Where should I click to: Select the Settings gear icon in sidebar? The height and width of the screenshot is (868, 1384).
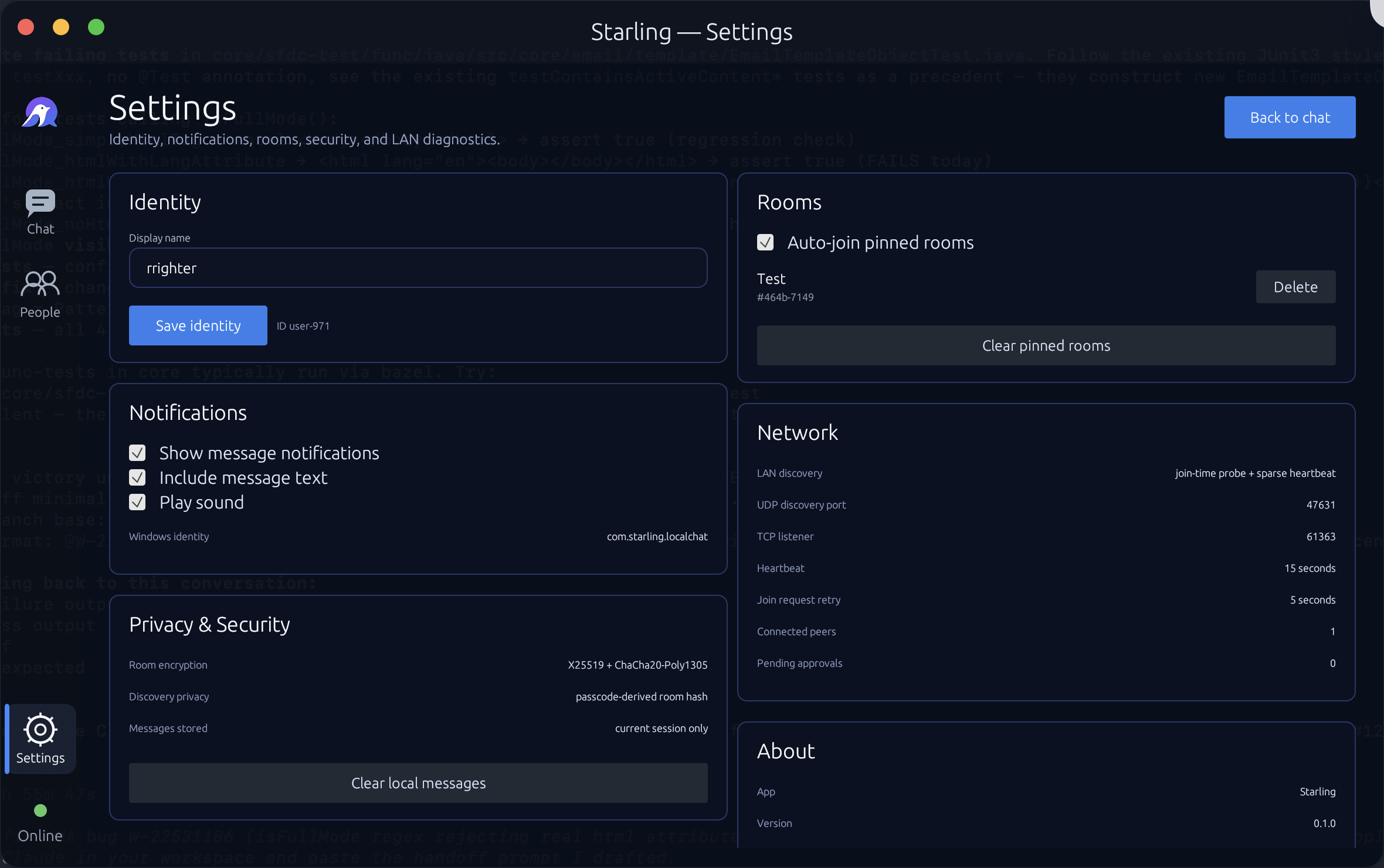coord(40,739)
